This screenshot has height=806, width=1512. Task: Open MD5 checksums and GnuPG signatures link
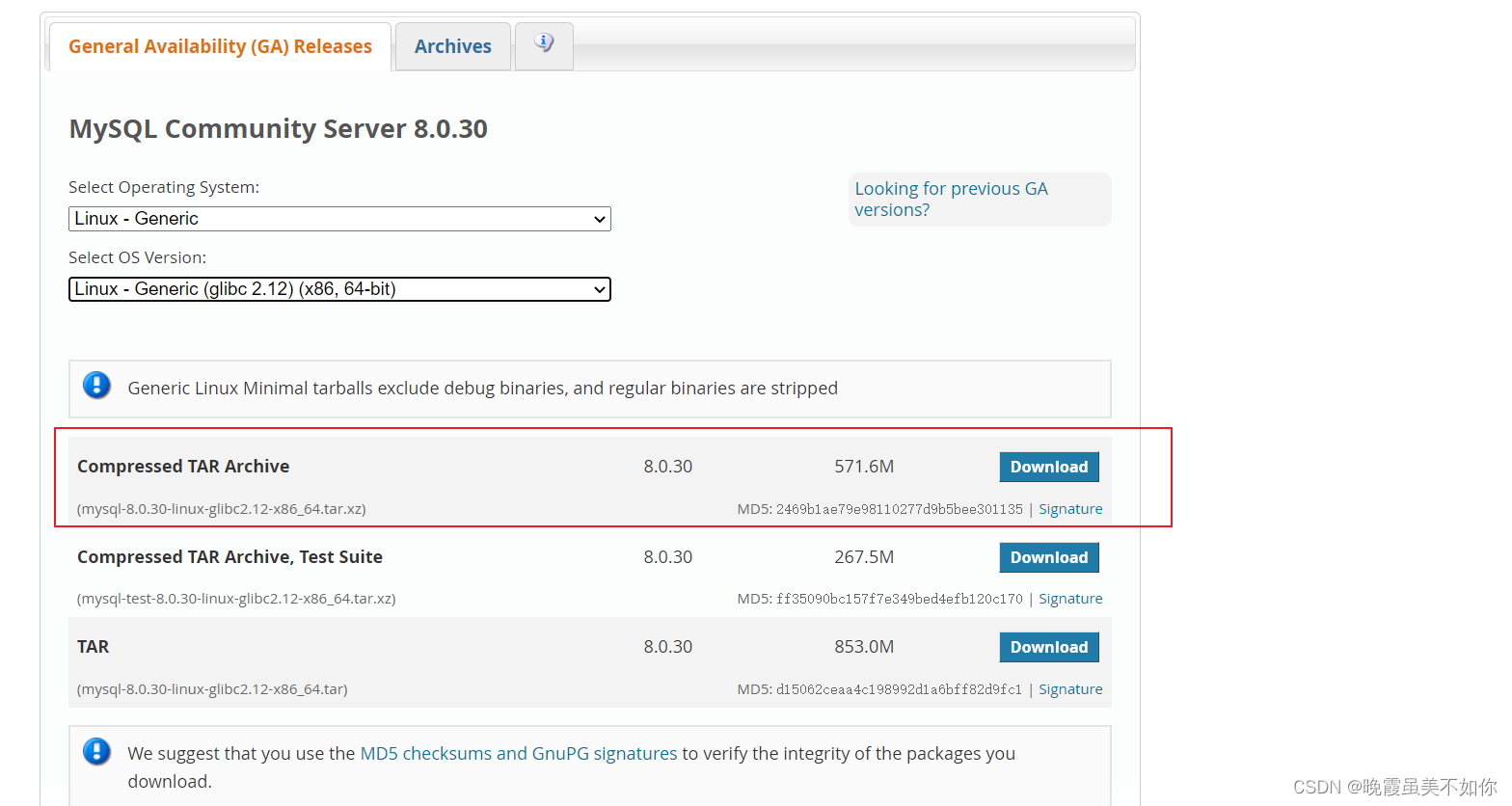519,753
